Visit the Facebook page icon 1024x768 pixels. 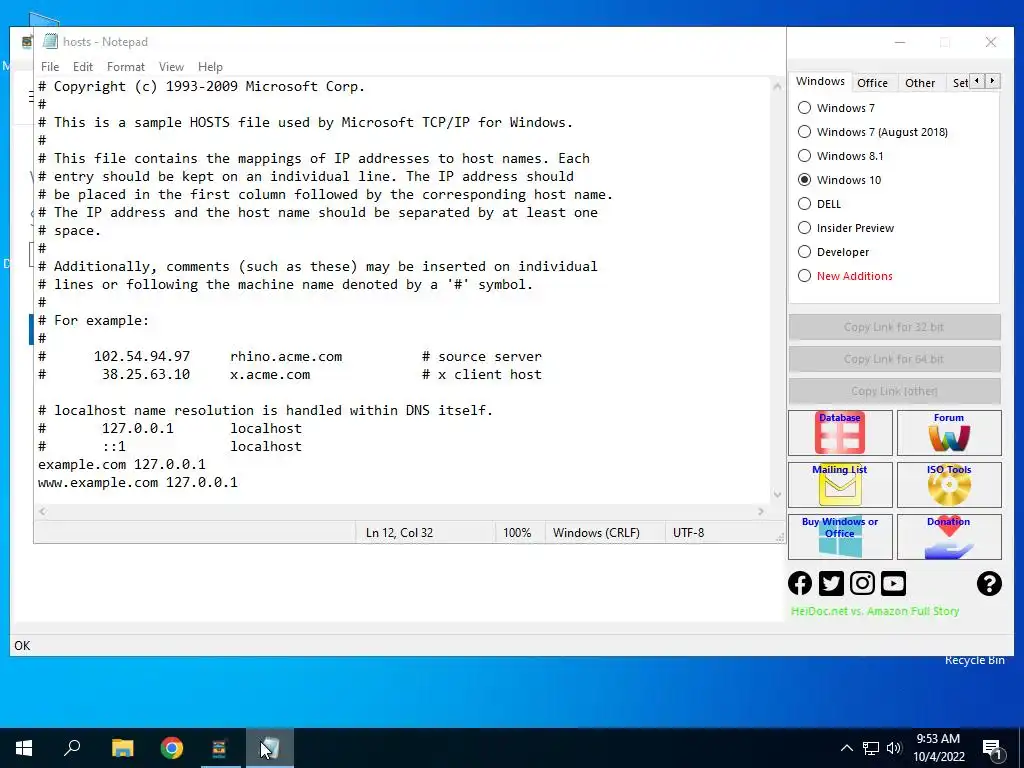[x=800, y=583]
